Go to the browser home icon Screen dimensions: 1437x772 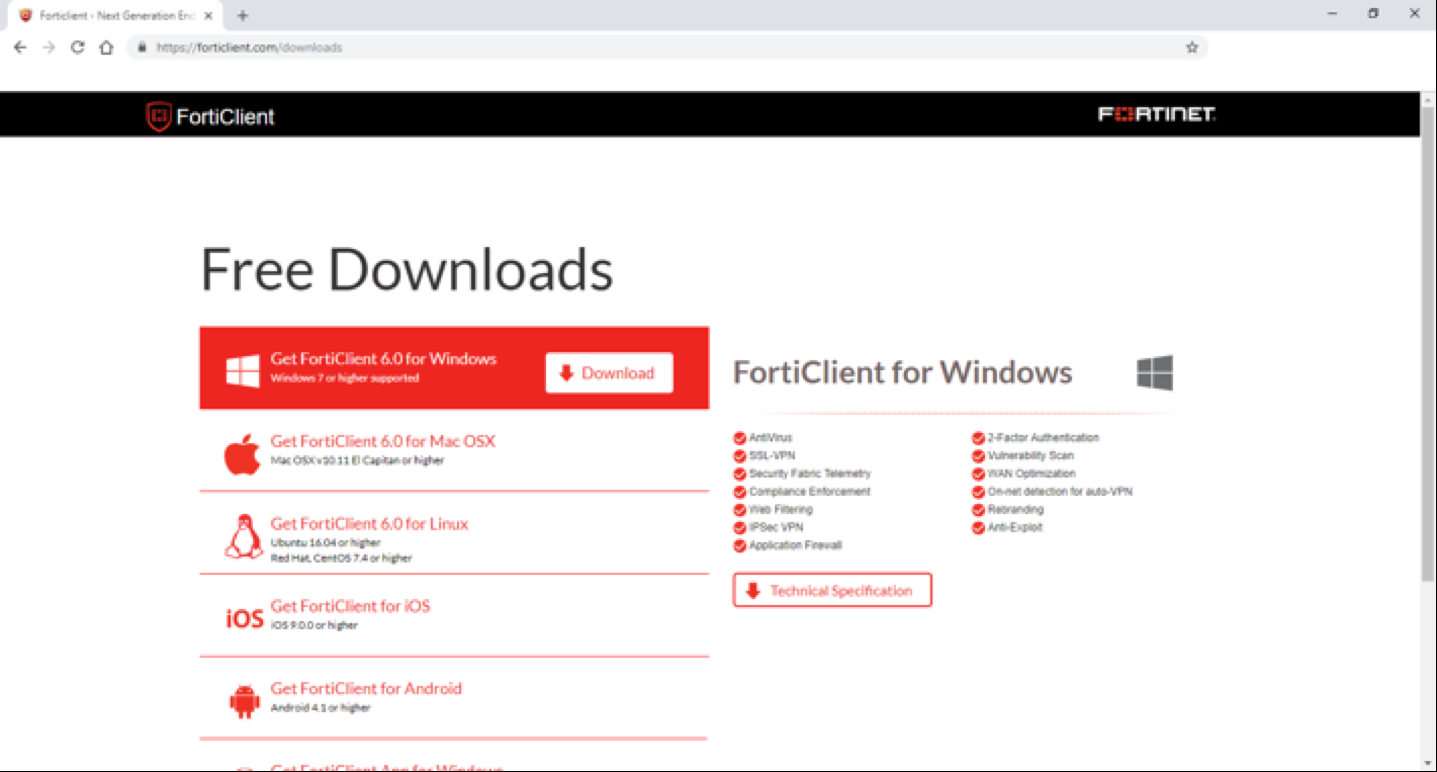(106, 47)
